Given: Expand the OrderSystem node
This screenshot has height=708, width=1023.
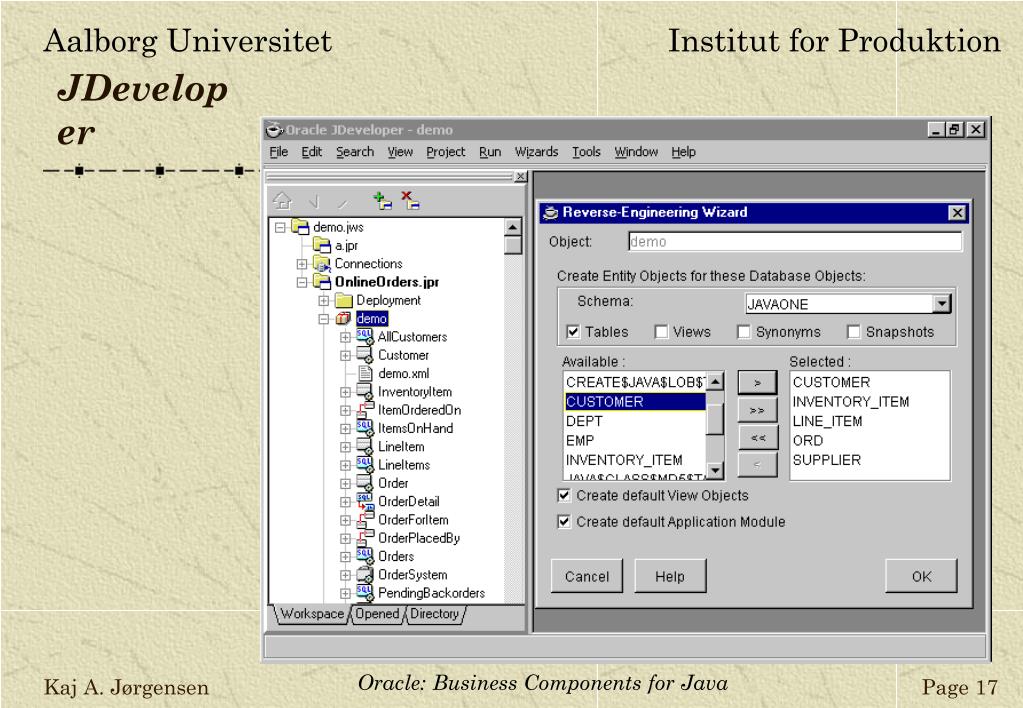Looking at the screenshot, I should pos(345,575).
